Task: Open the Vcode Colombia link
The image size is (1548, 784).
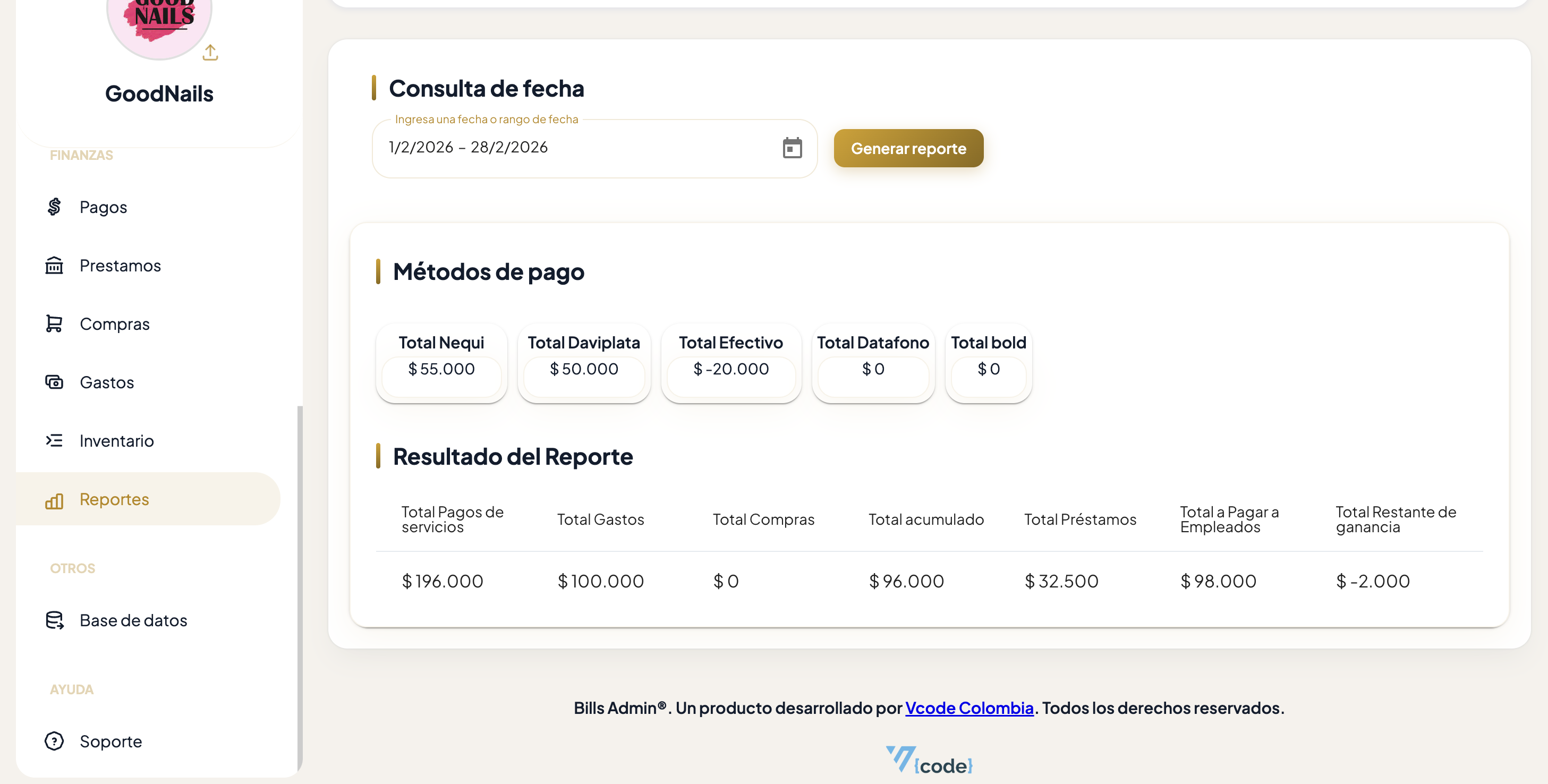Action: coord(969,708)
